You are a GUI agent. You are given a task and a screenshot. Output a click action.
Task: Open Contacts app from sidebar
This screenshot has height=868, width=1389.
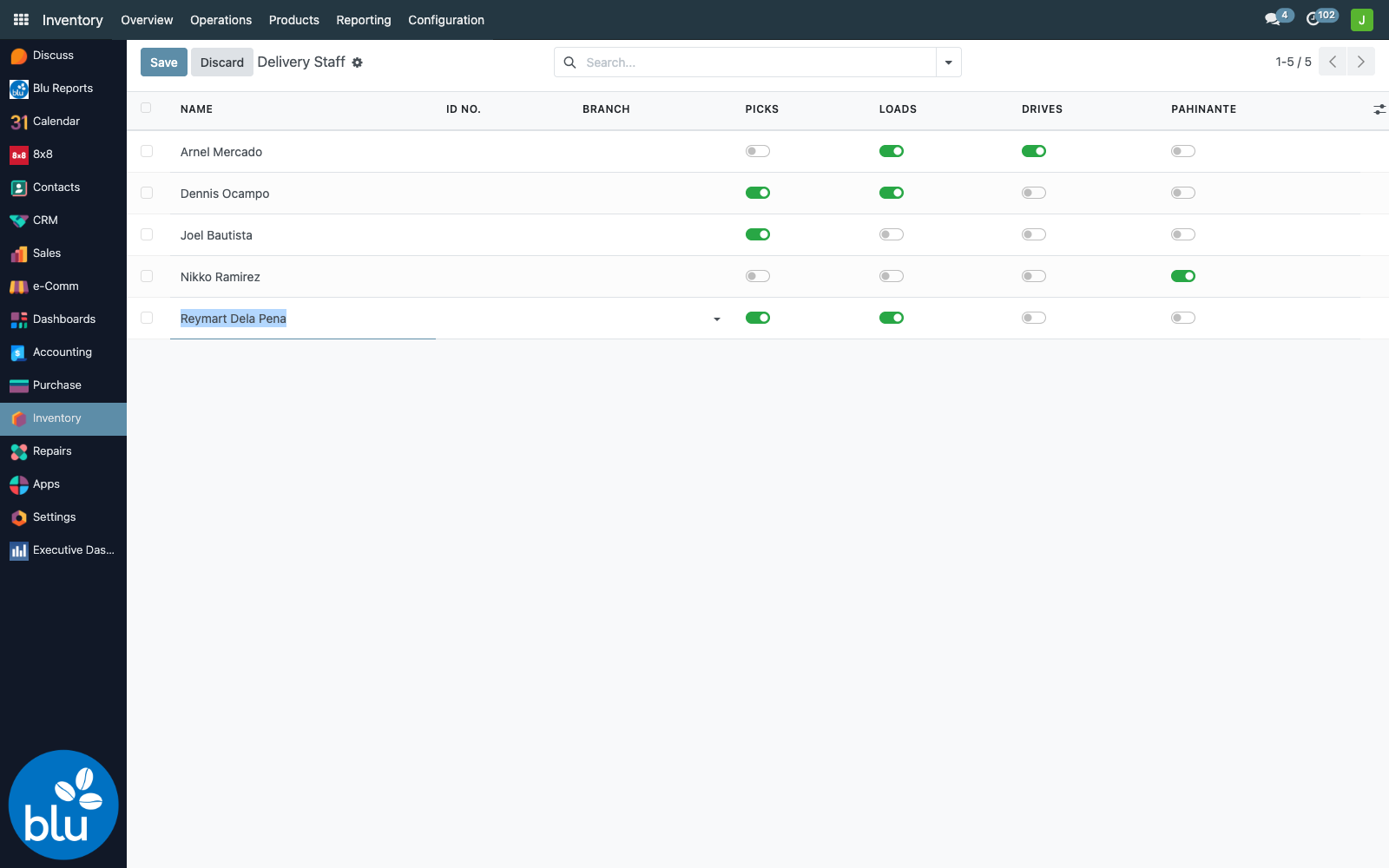pyautogui.click(x=63, y=187)
